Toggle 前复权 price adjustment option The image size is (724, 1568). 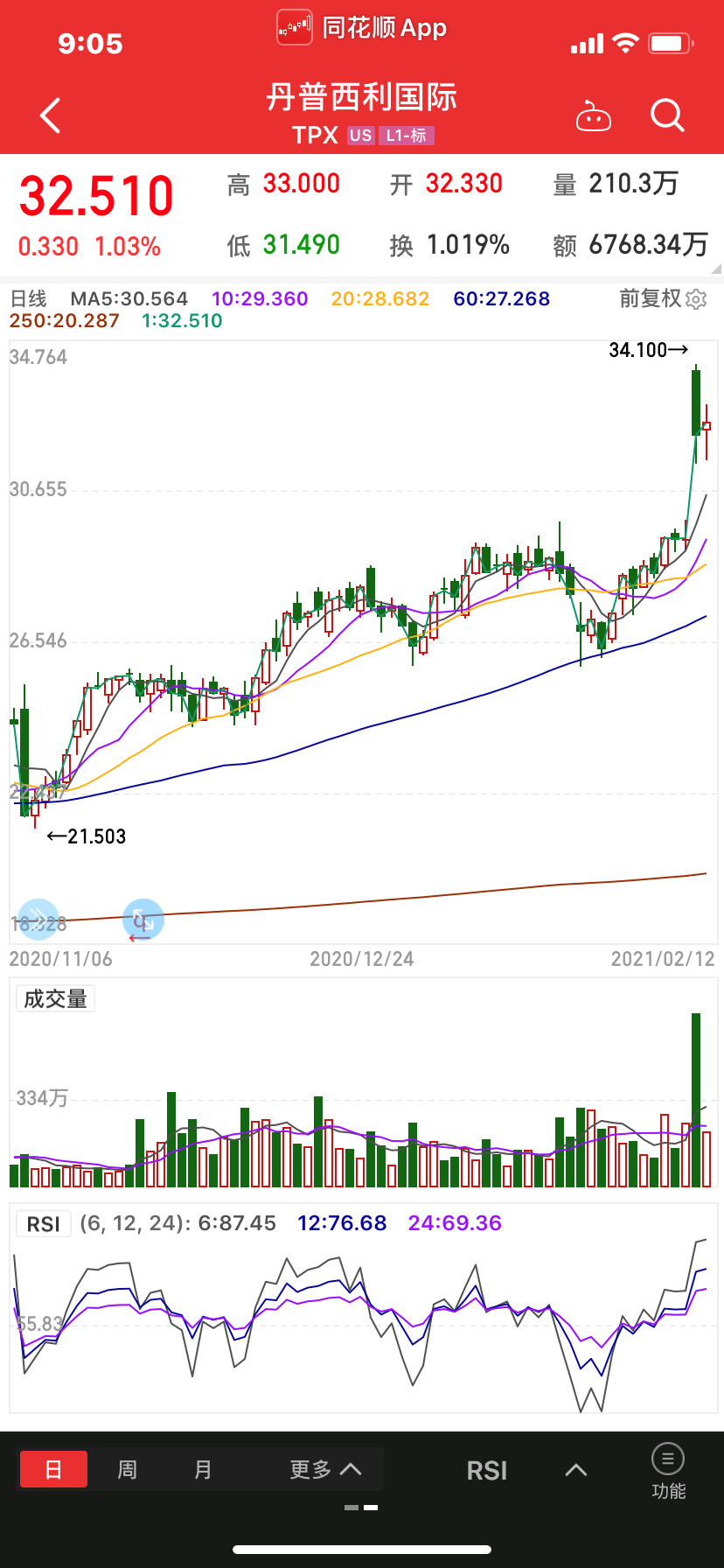pos(650,298)
